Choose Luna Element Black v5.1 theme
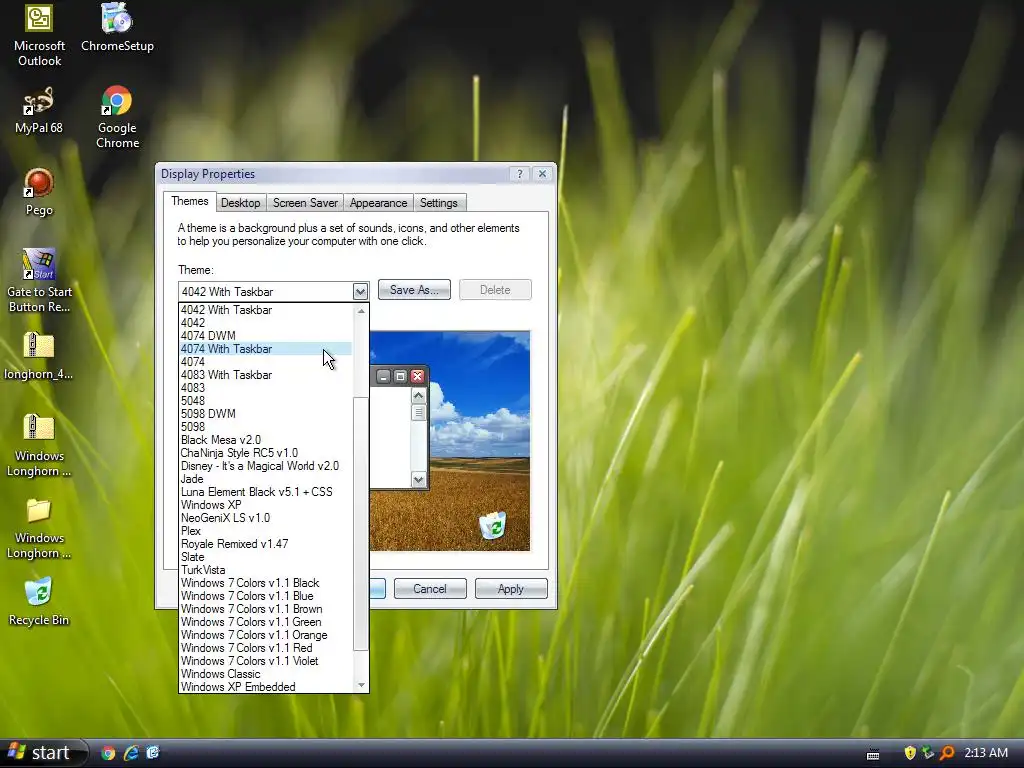Screen dimensions: 1024x768 266,492
